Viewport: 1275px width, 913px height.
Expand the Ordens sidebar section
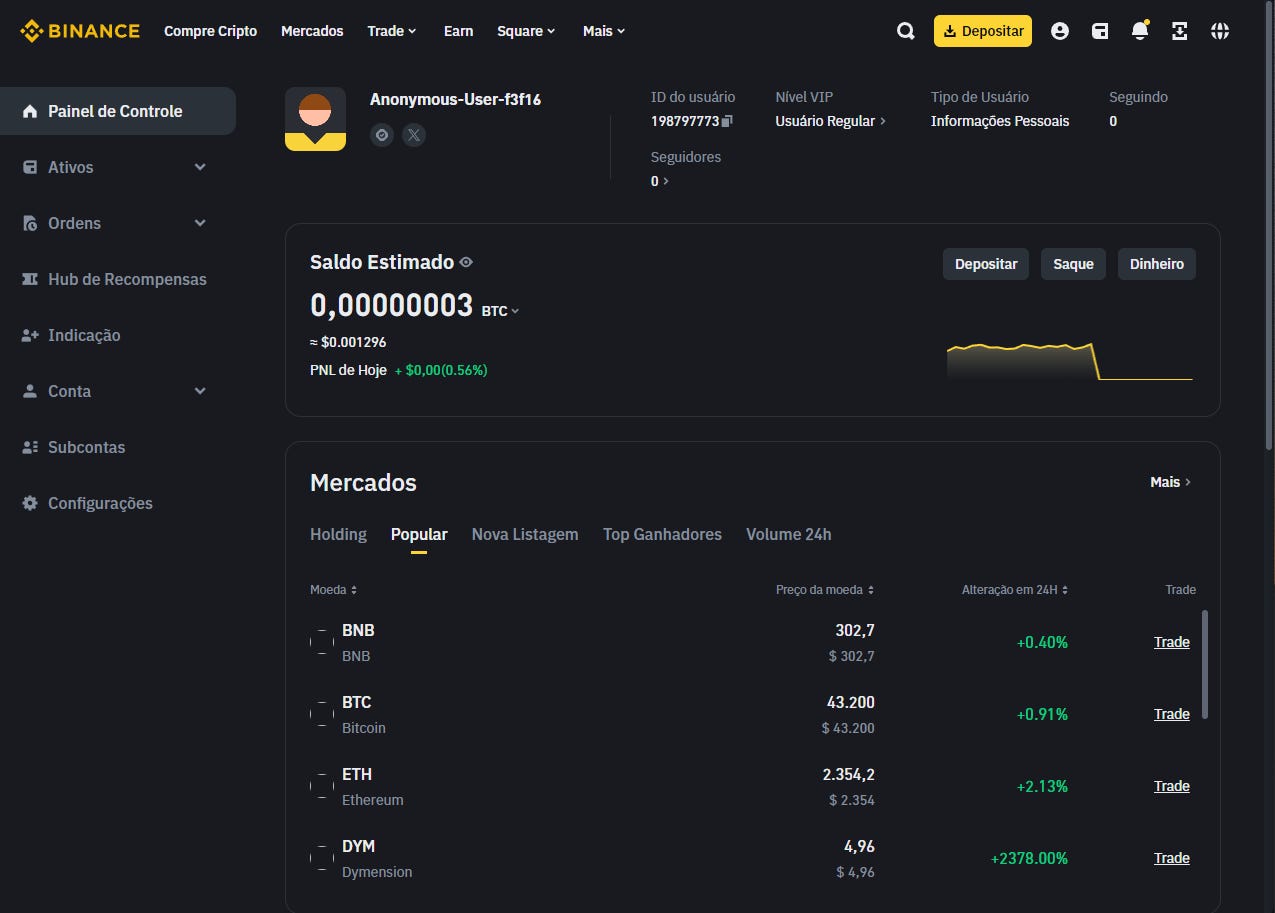(x=200, y=223)
